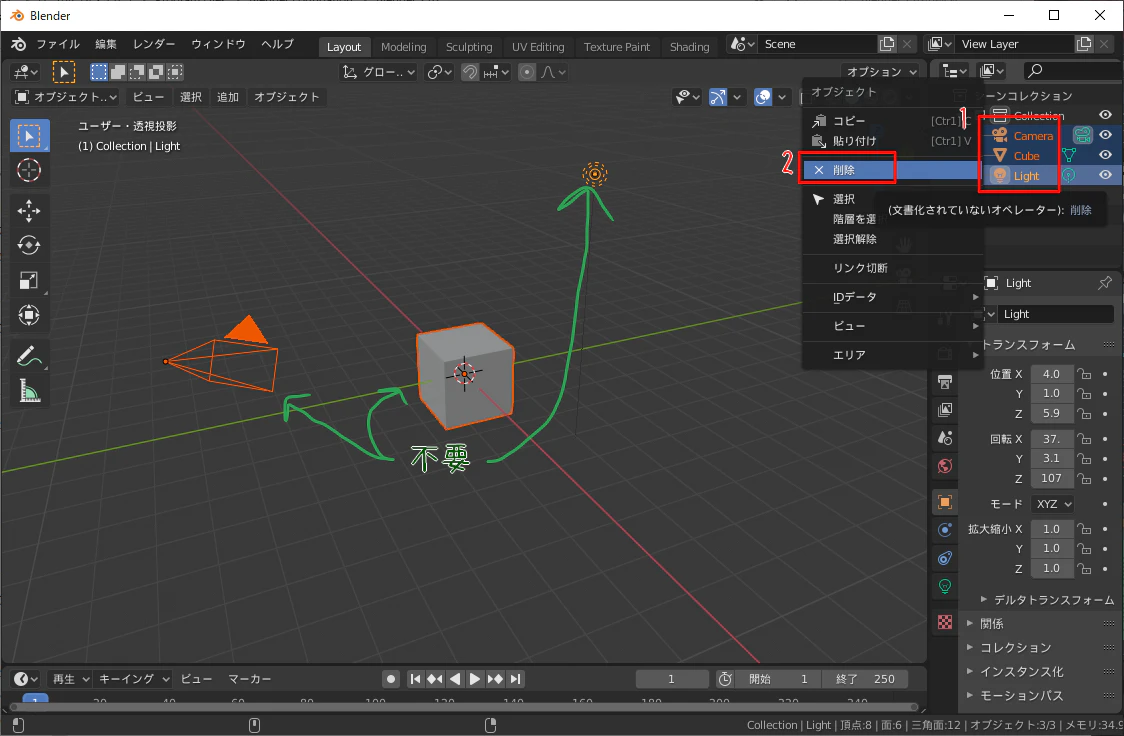Activate the Annotate pencil tool

click(x=29, y=356)
